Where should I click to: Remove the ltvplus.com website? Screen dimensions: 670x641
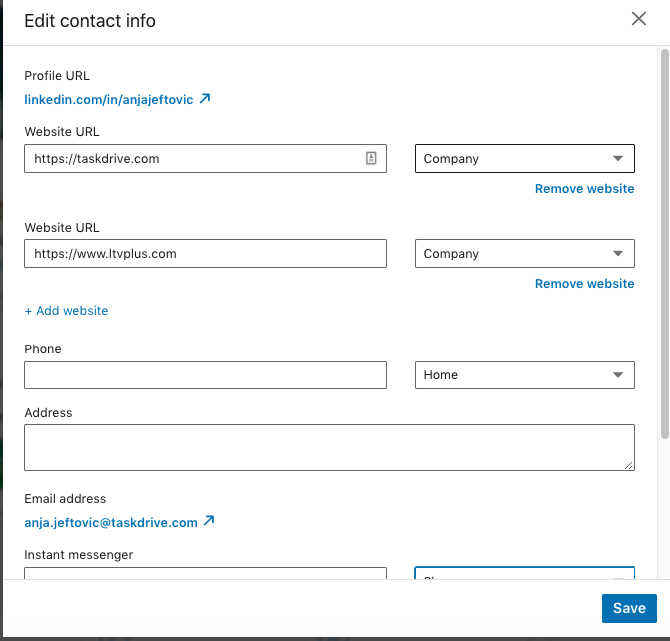[584, 284]
